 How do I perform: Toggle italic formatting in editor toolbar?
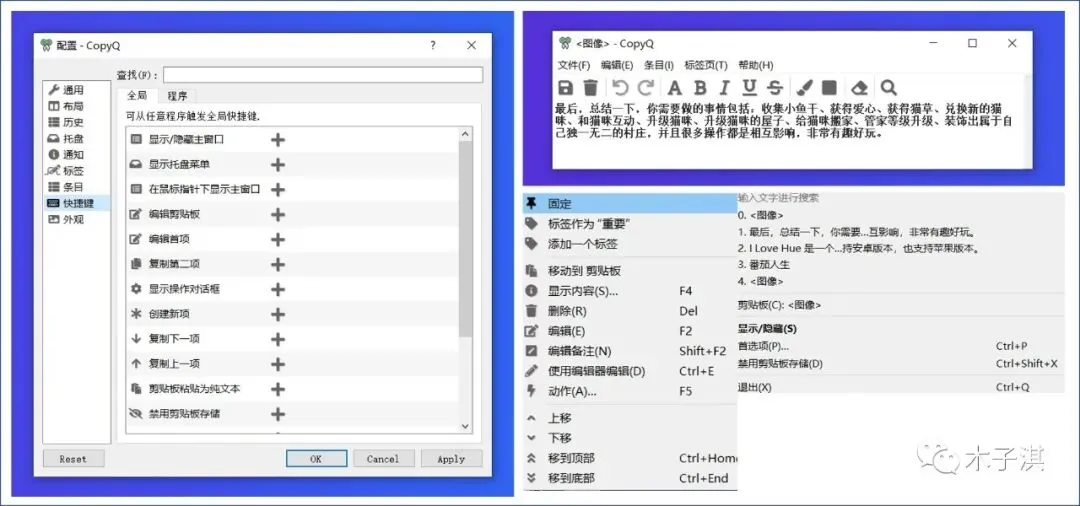point(725,87)
